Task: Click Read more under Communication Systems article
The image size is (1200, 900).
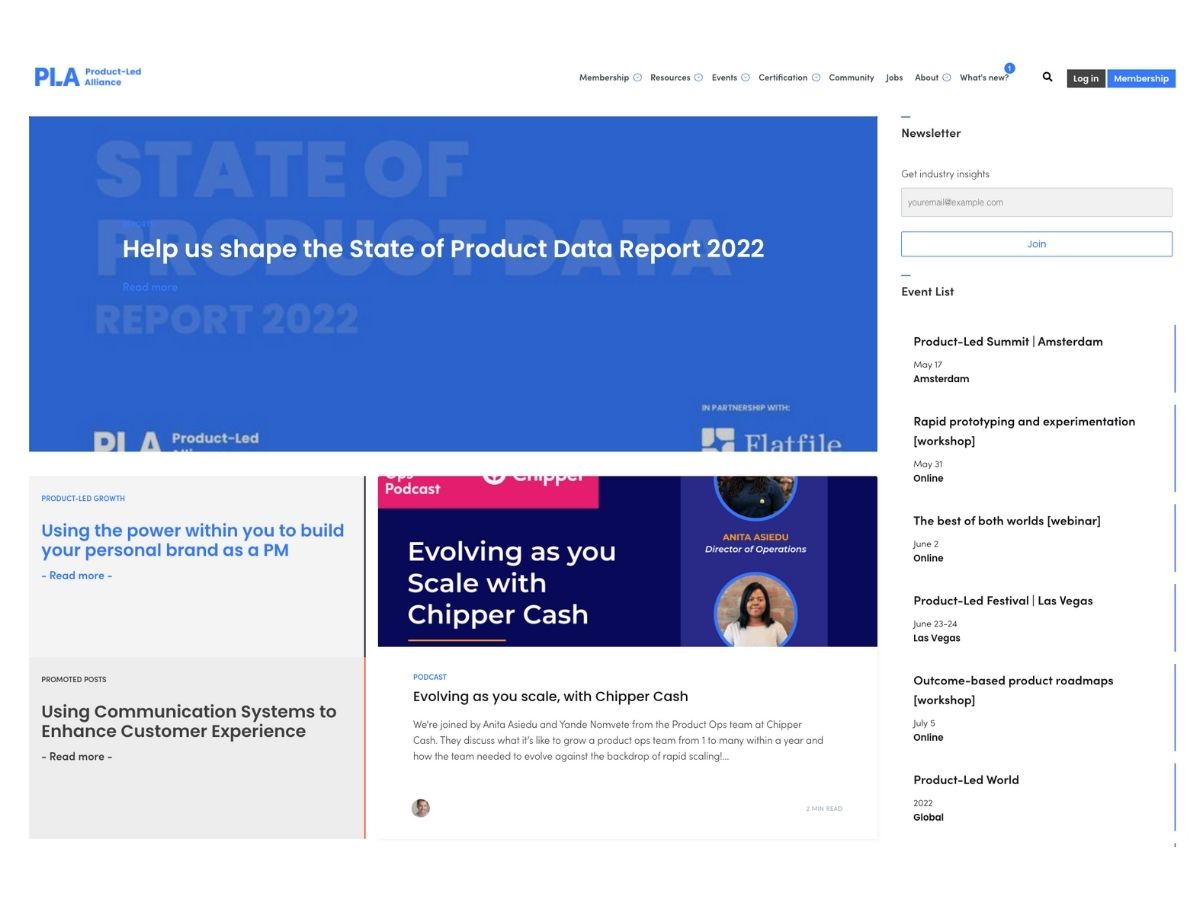Action: click(77, 757)
